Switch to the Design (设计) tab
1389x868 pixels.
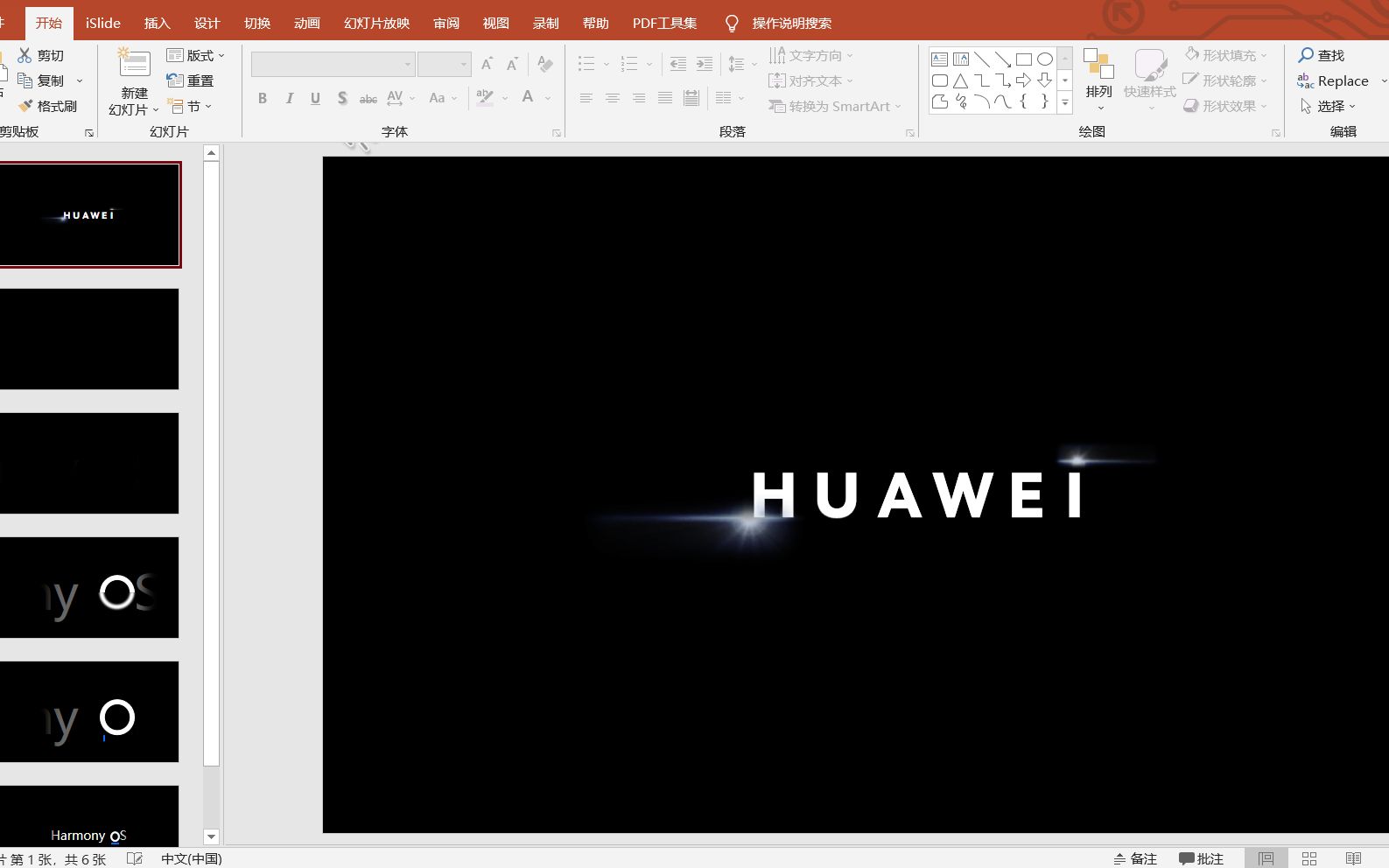click(x=207, y=23)
